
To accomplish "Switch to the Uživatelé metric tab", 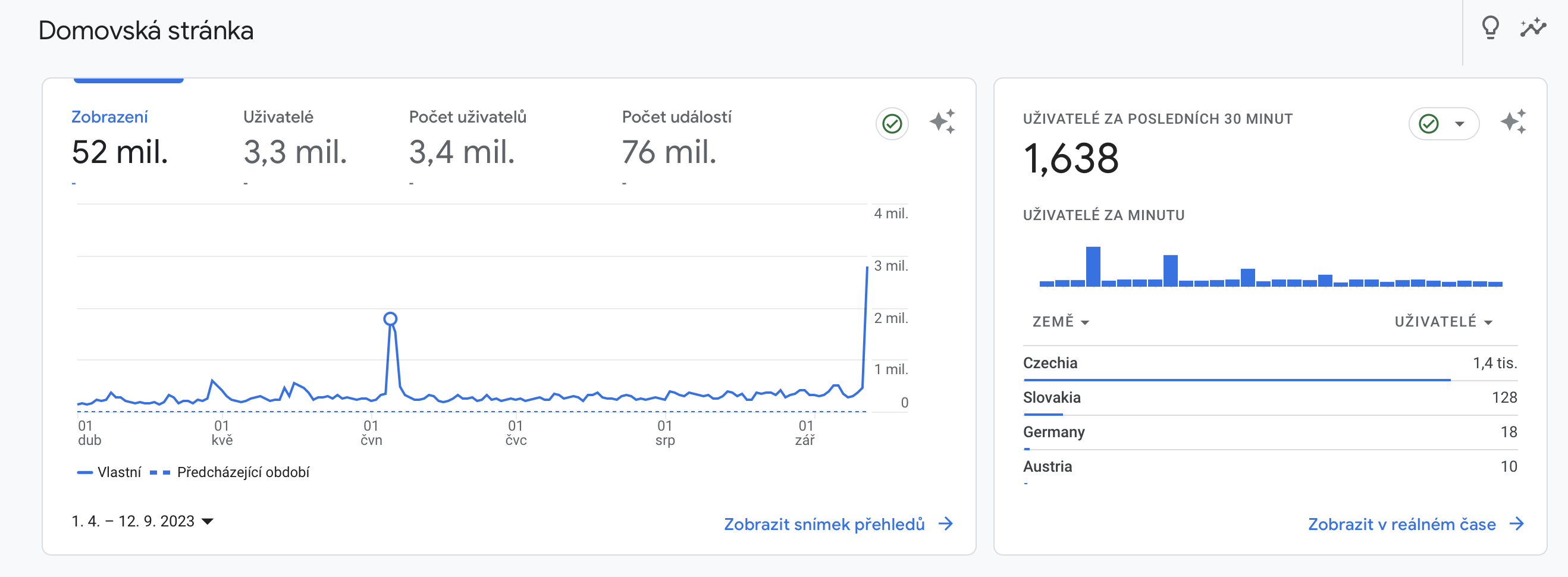I will tap(294, 141).
